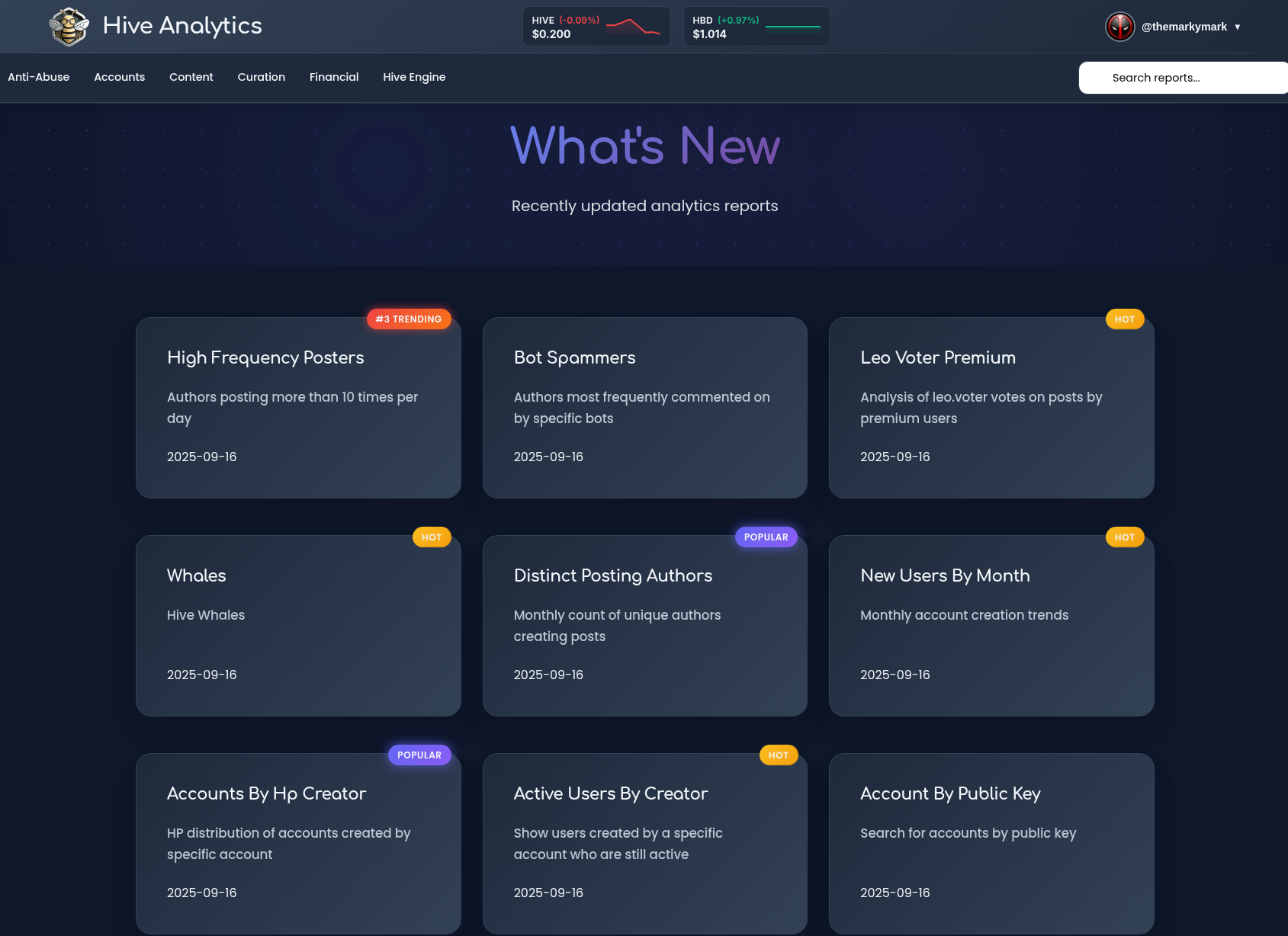Click the Hive Analytics bee logo
This screenshot has height=936, width=1288.
(69, 27)
